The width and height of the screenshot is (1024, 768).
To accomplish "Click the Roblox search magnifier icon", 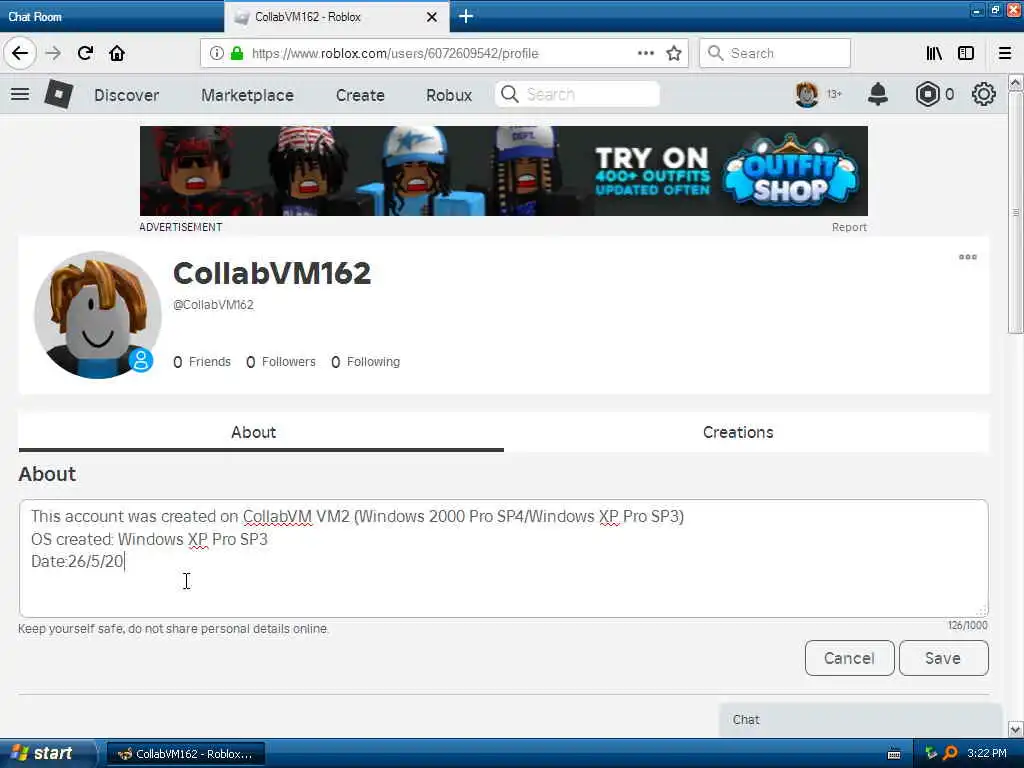I will click(x=509, y=95).
